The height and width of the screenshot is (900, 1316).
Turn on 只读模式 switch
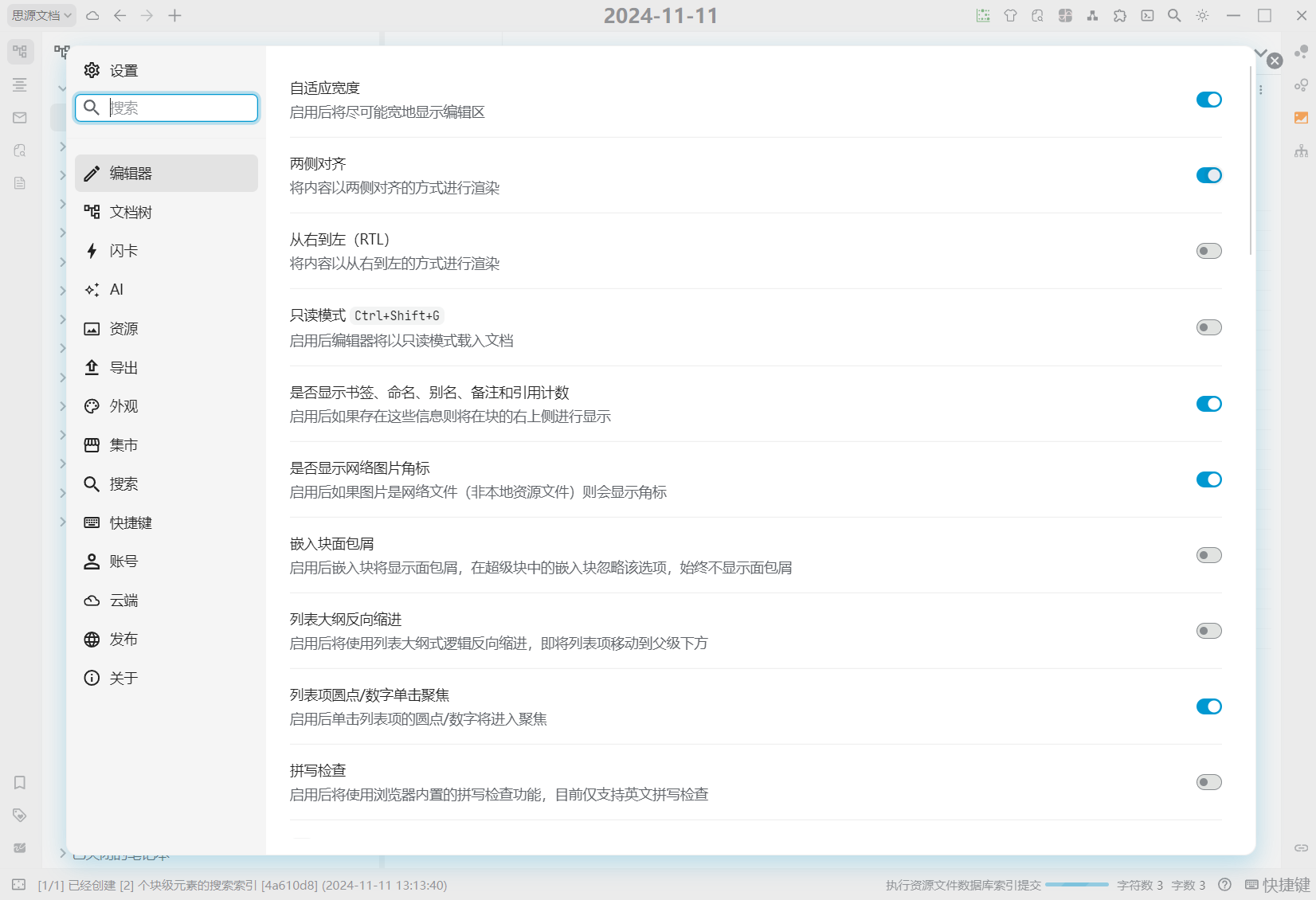(x=1208, y=327)
